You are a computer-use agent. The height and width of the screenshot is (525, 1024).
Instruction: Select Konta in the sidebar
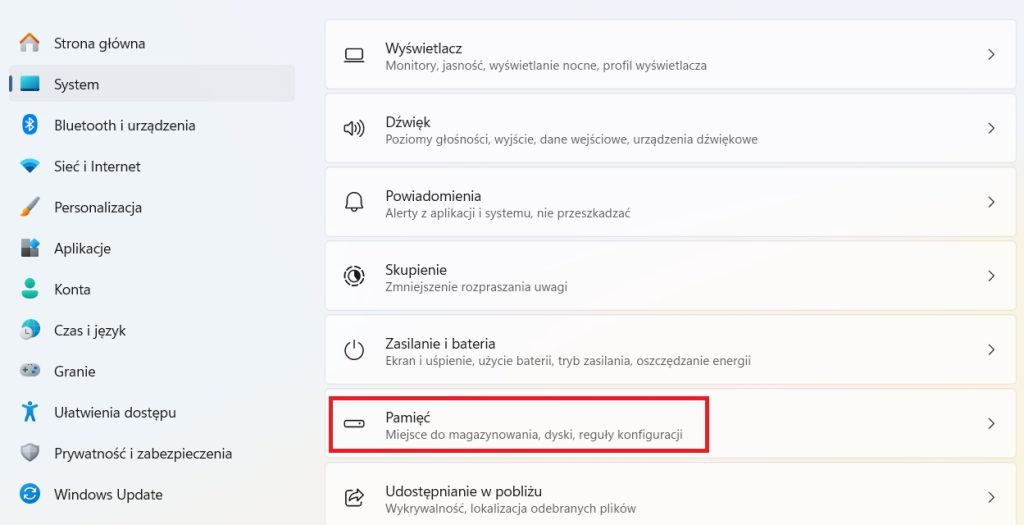[x=72, y=289]
